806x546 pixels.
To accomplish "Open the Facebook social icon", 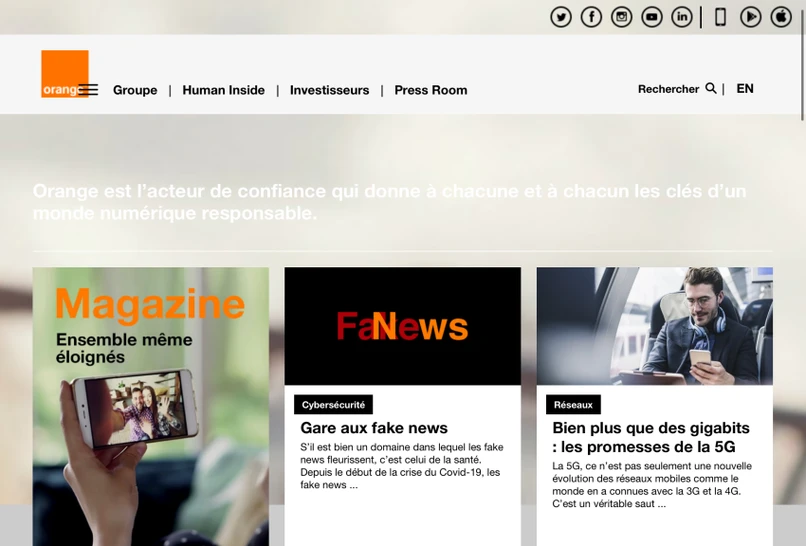I will click(x=591, y=17).
